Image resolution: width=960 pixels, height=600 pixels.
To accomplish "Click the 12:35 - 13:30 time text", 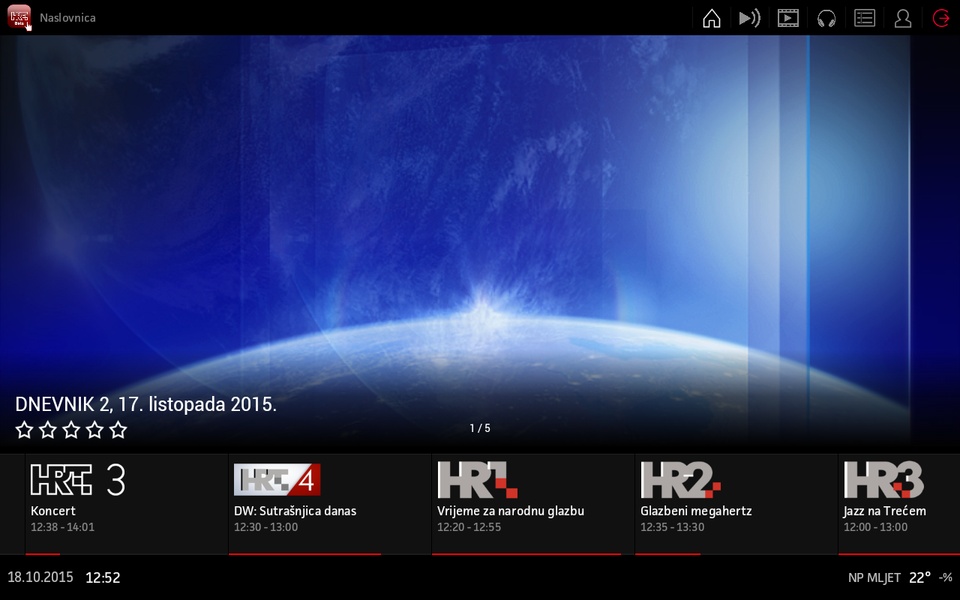I will (x=672, y=527).
